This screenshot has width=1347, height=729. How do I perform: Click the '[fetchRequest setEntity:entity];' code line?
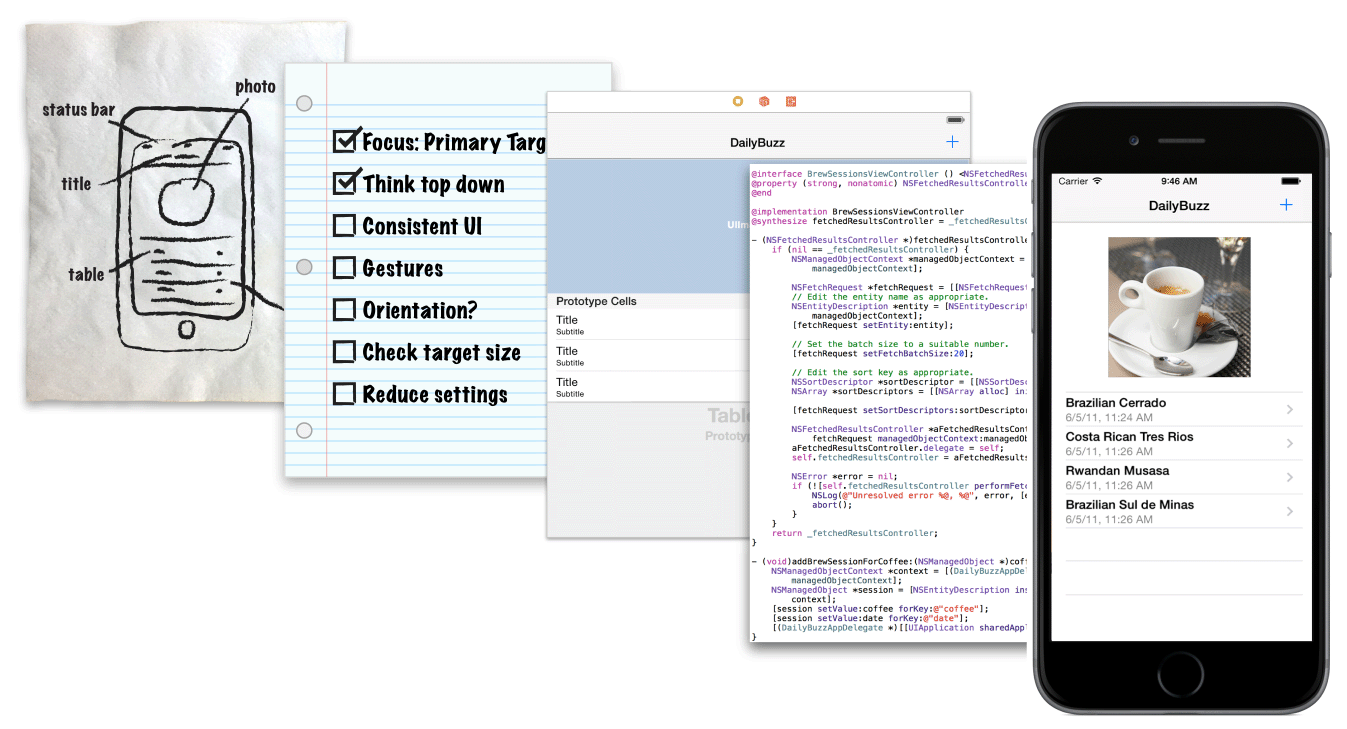pyautogui.click(x=872, y=325)
